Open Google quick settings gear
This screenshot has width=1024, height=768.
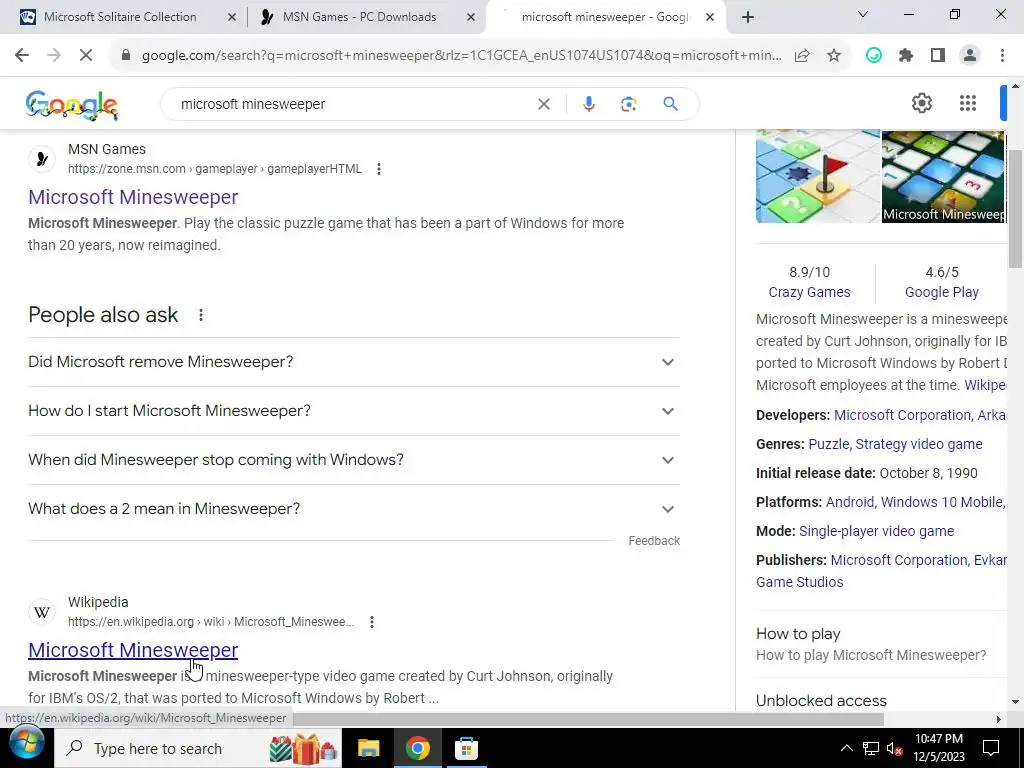coord(921,103)
